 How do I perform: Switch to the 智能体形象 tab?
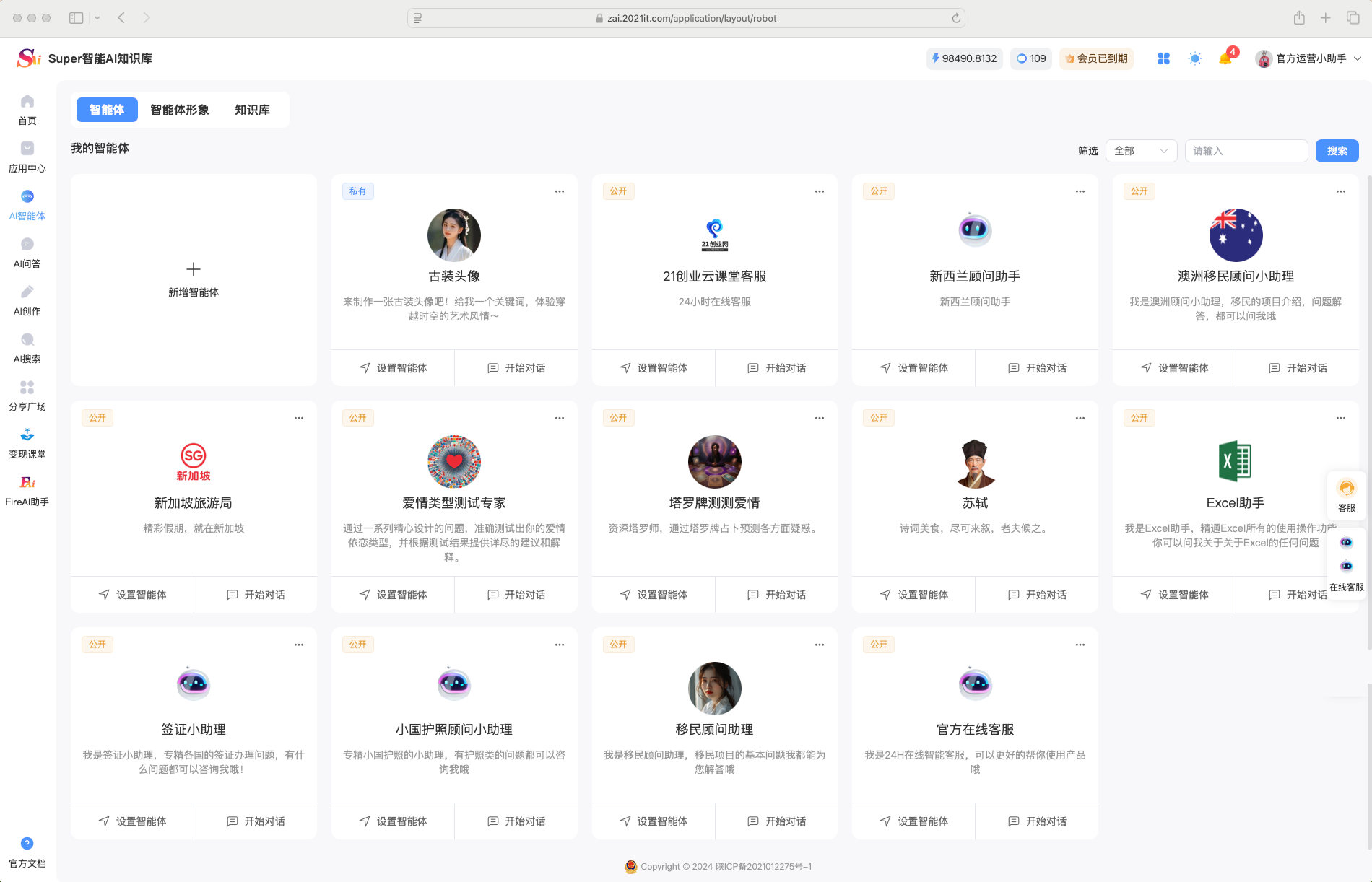point(180,110)
